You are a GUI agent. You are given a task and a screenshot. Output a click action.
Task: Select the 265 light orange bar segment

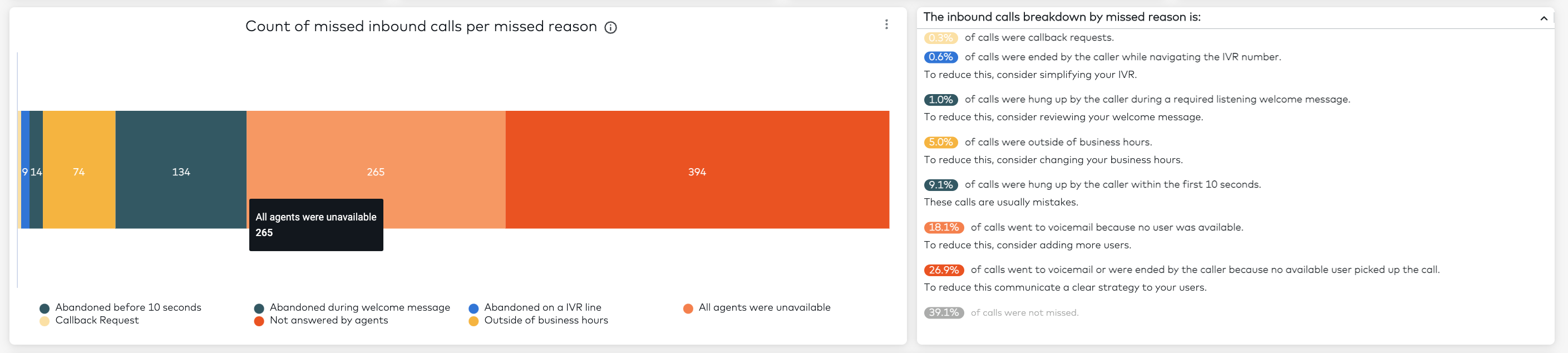click(x=376, y=155)
